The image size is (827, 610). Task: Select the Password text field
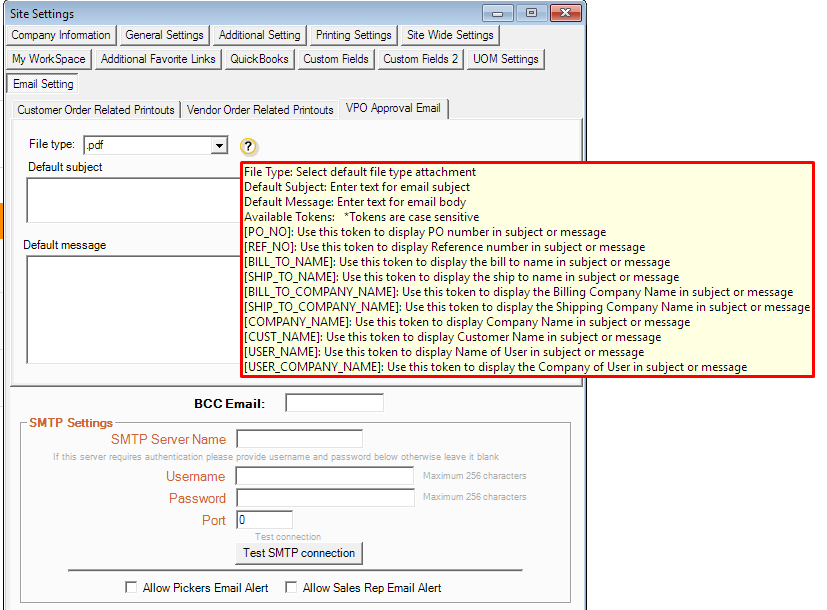pyautogui.click(x=325, y=498)
